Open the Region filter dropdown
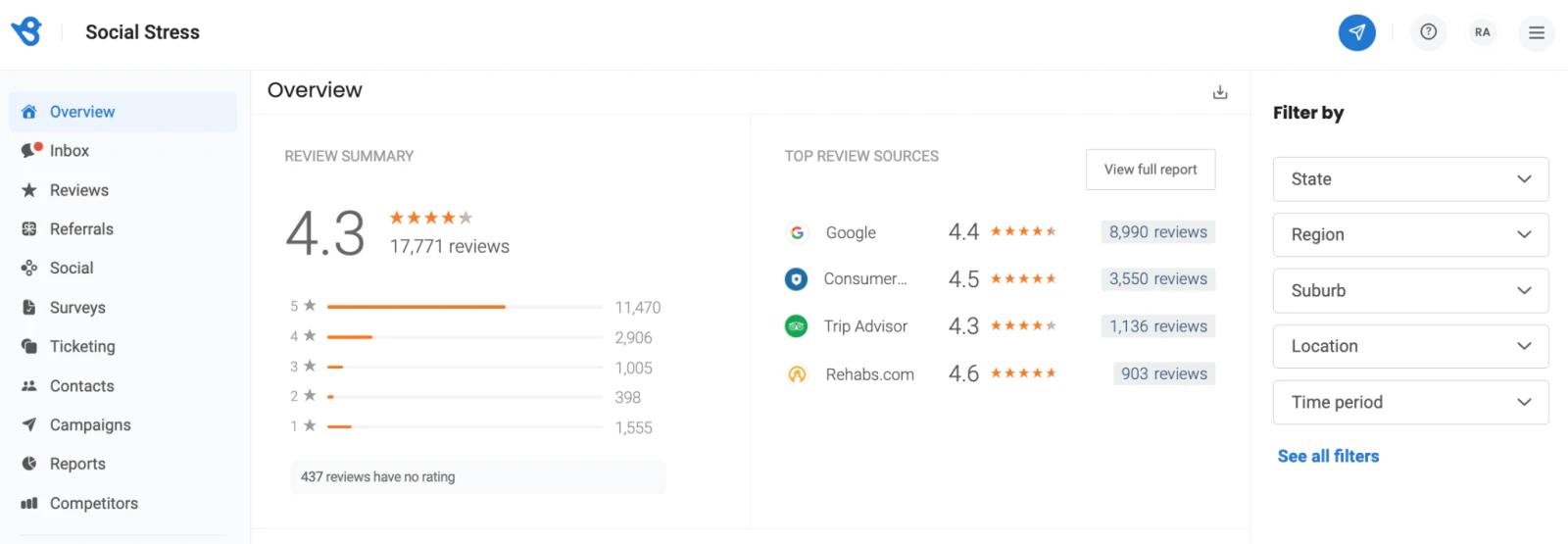 click(x=1410, y=235)
